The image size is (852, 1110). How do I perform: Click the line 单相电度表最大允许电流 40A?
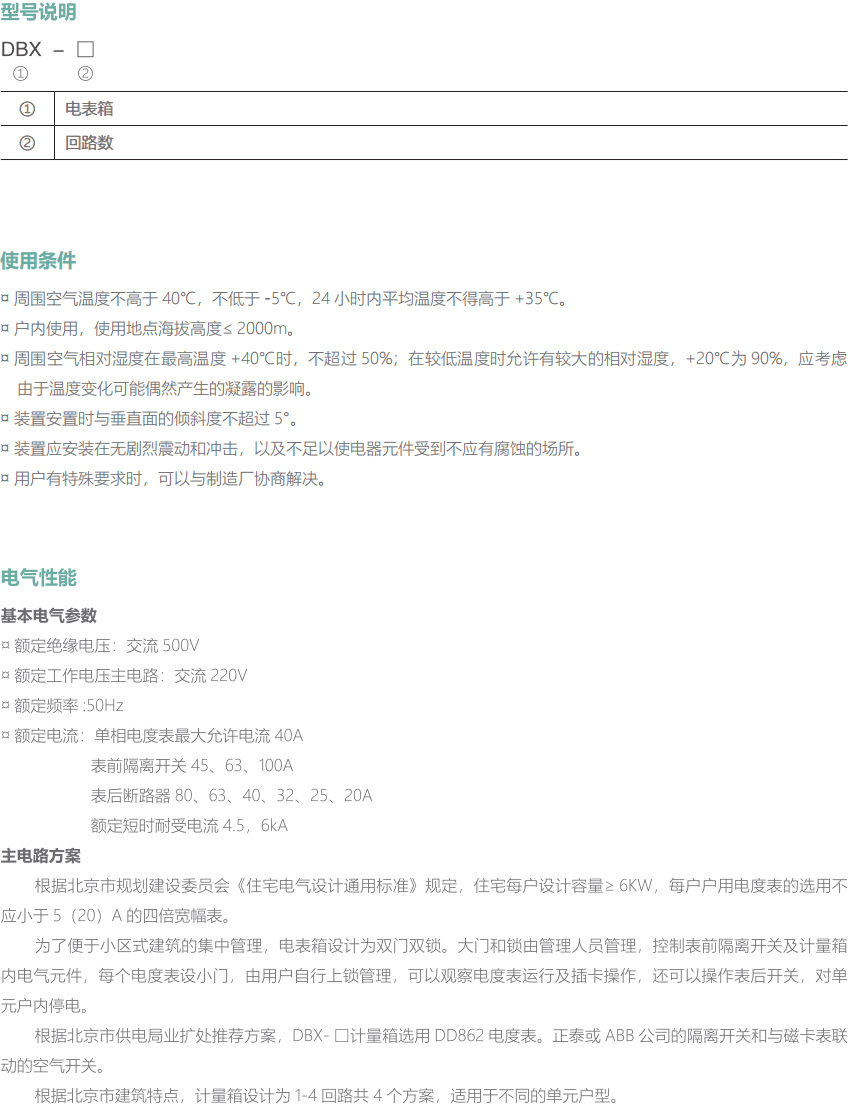[199, 736]
